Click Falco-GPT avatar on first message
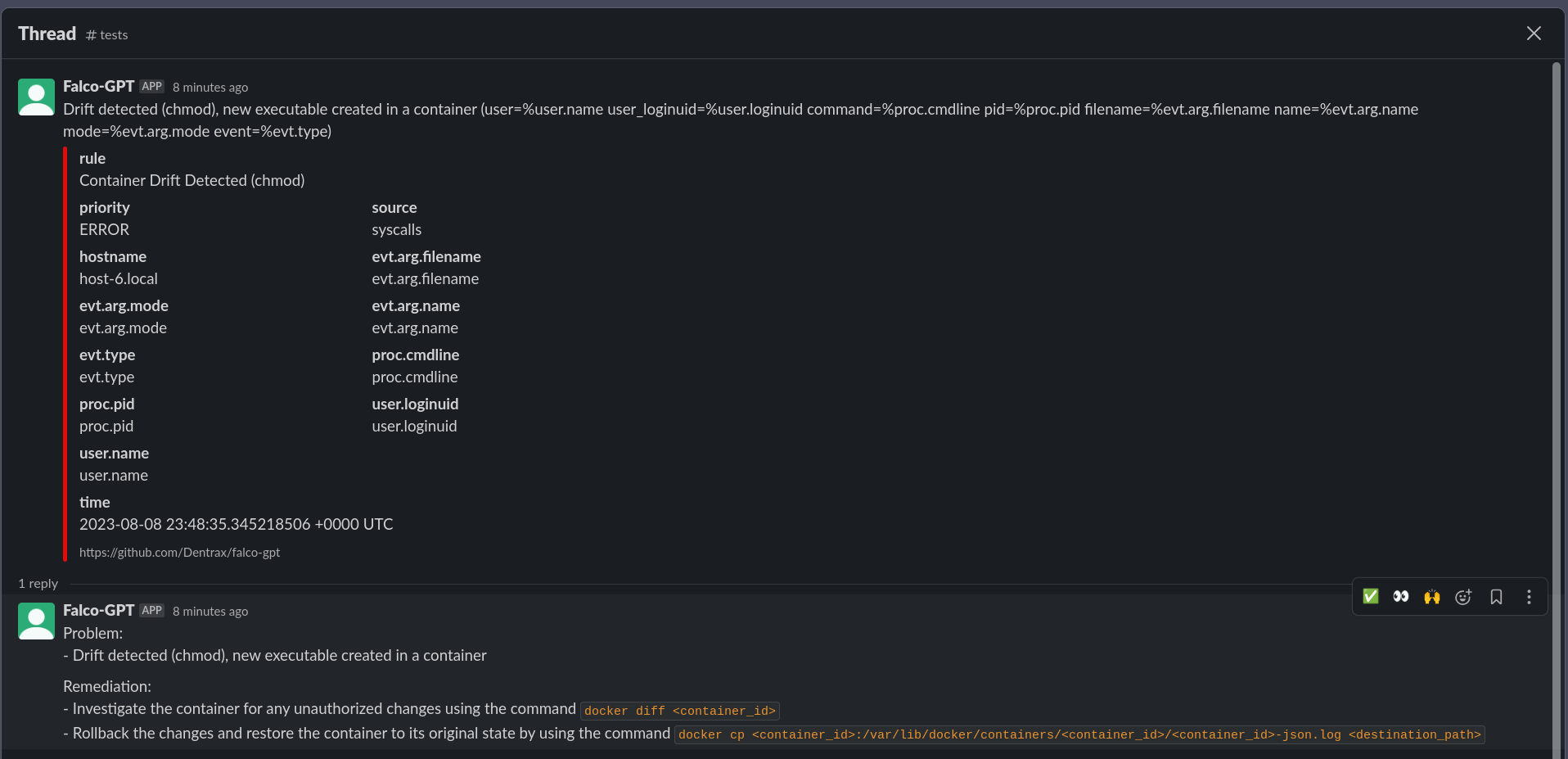 tap(36, 97)
